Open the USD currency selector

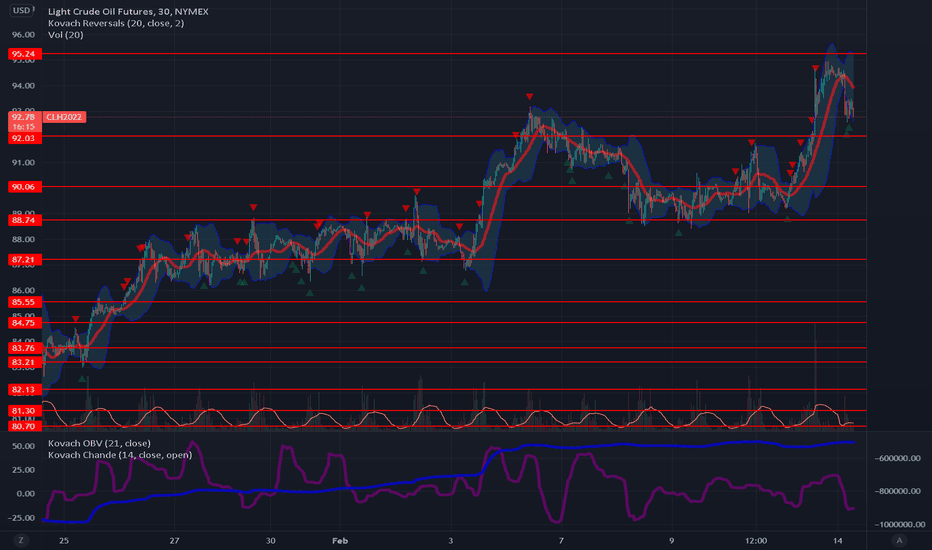[23, 10]
